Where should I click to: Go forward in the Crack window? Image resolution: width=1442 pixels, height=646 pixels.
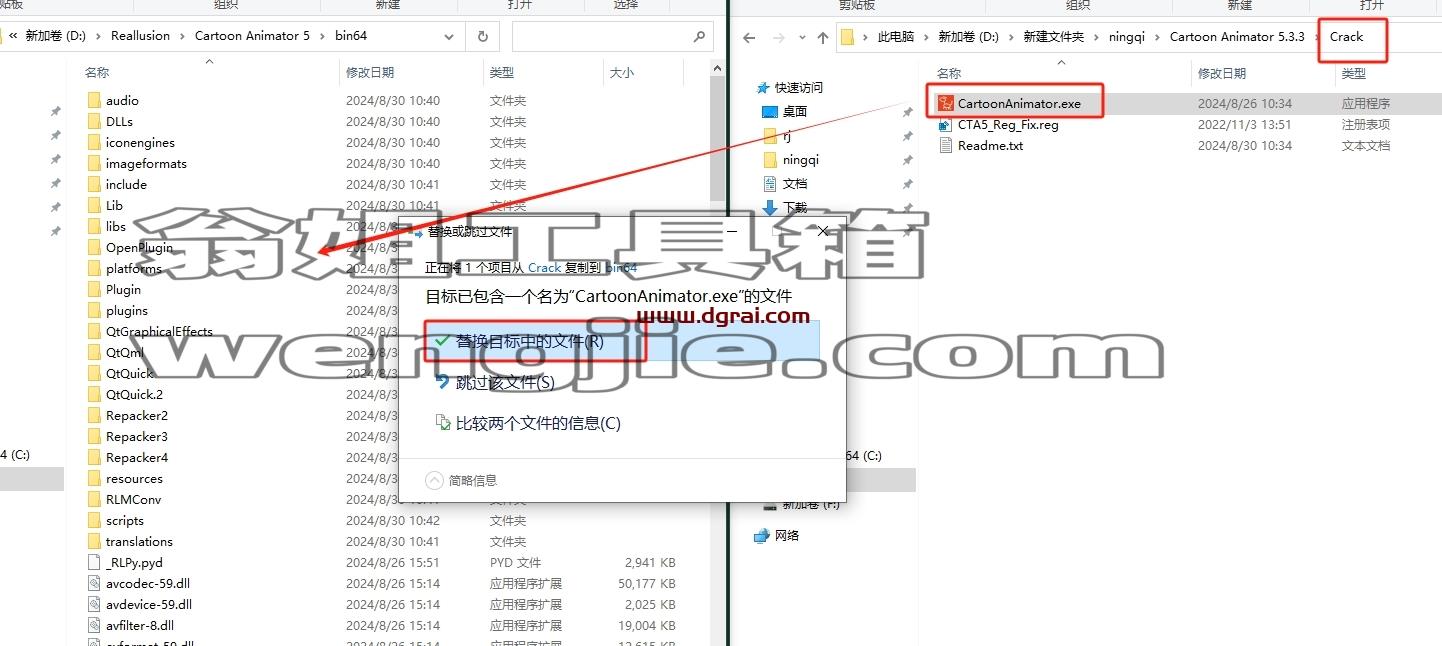[x=778, y=38]
